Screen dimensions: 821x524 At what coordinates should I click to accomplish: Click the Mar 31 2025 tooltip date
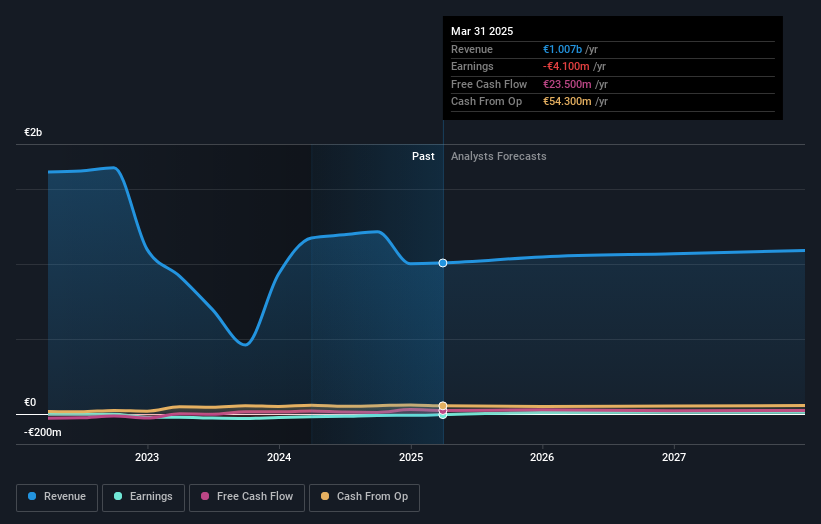(x=482, y=31)
